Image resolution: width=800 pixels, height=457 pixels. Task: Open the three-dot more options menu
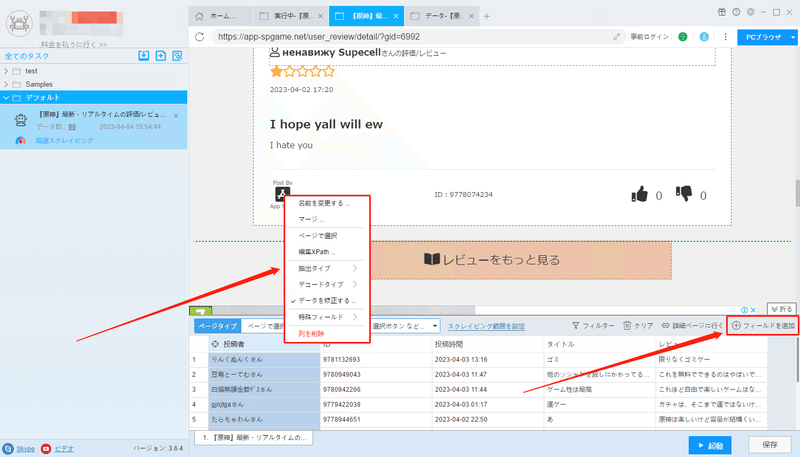pyautogui.click(x=725, y=37)
